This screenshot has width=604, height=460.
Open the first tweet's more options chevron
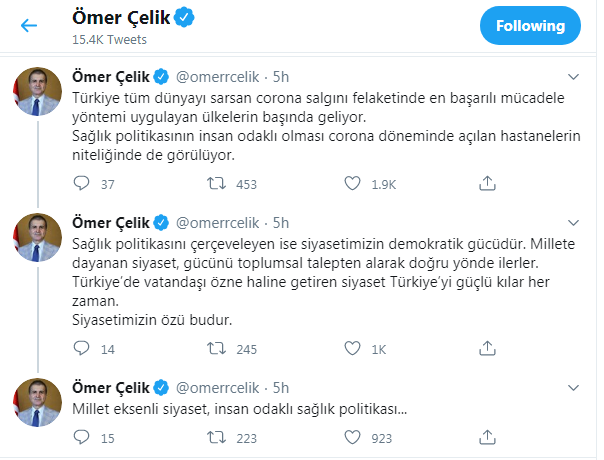click(x=572, y=77)
